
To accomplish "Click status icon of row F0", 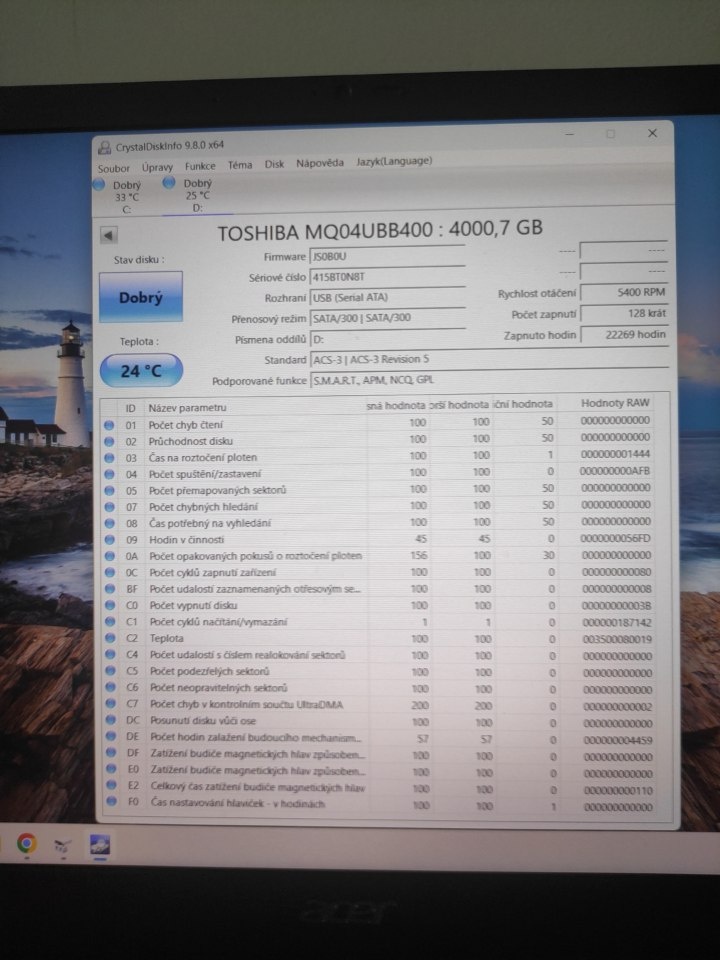I will click(x=111, y=801).
